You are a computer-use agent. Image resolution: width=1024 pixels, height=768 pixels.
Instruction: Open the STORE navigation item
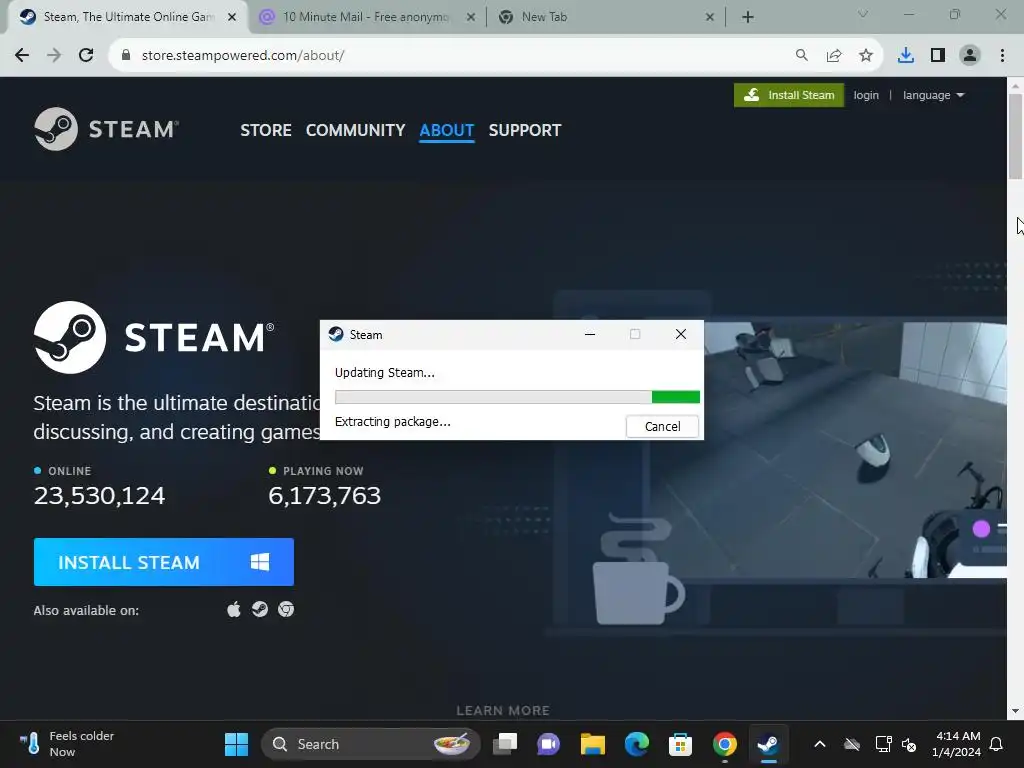(x=266, y=130)
